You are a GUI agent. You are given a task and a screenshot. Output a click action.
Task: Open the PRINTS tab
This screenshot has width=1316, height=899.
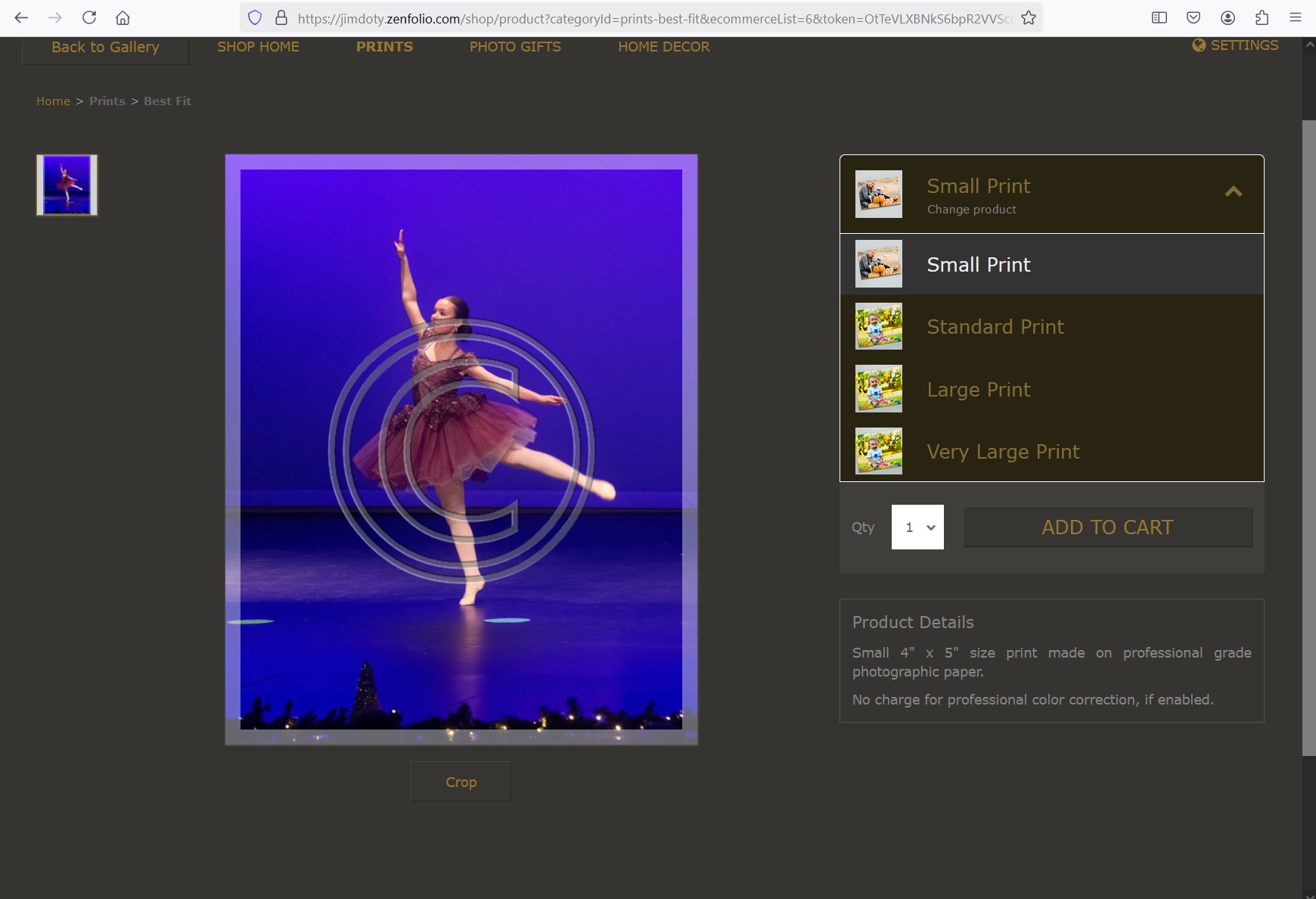click(x=384, y=47)
